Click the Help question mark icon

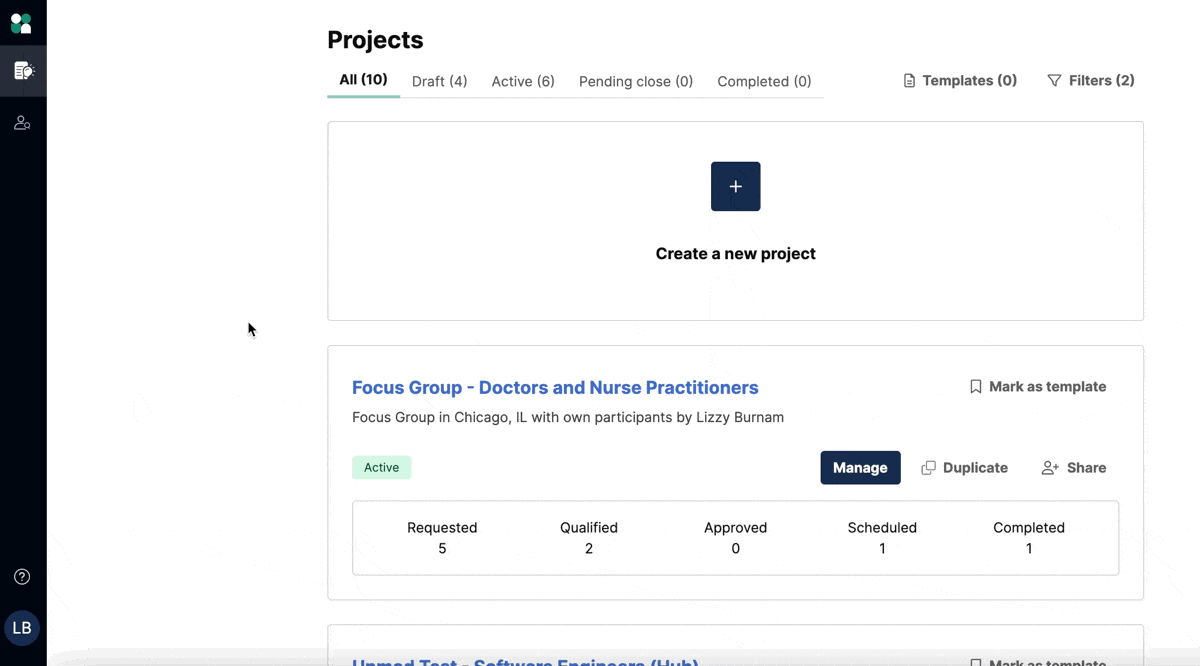pyautogui.click(x=22, y=577)
